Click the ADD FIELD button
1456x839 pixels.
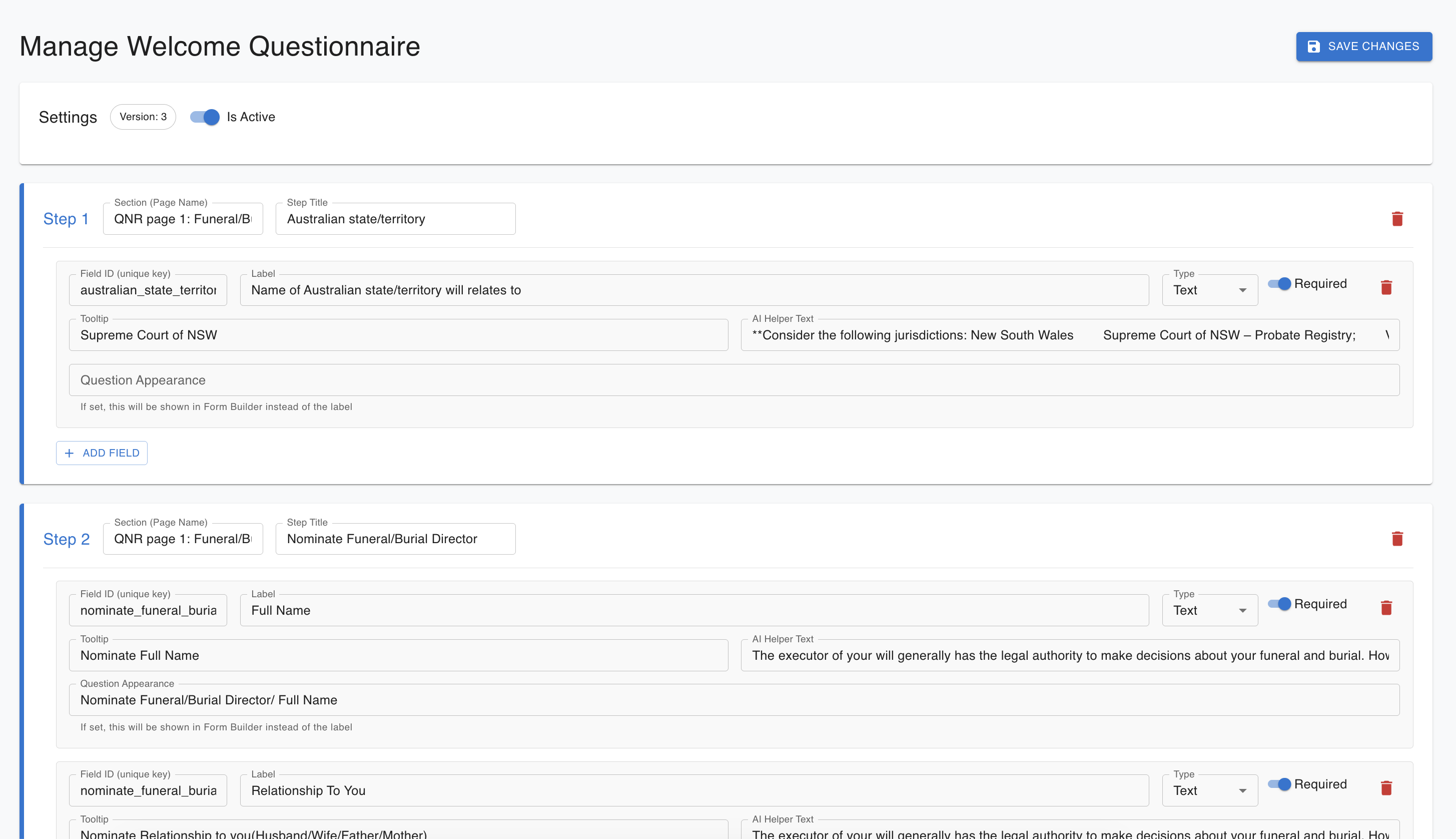point(102,453)
